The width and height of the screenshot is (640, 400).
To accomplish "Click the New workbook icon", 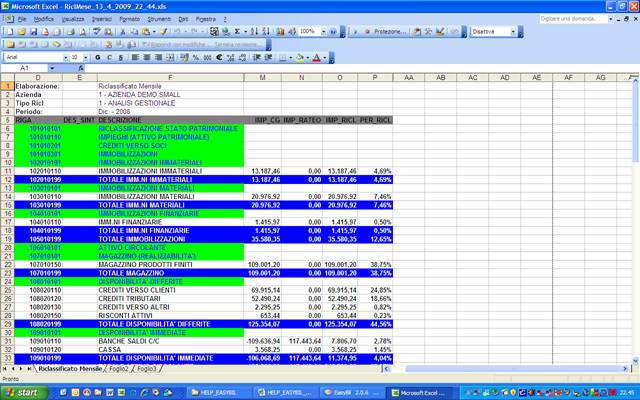I will 10,31.
